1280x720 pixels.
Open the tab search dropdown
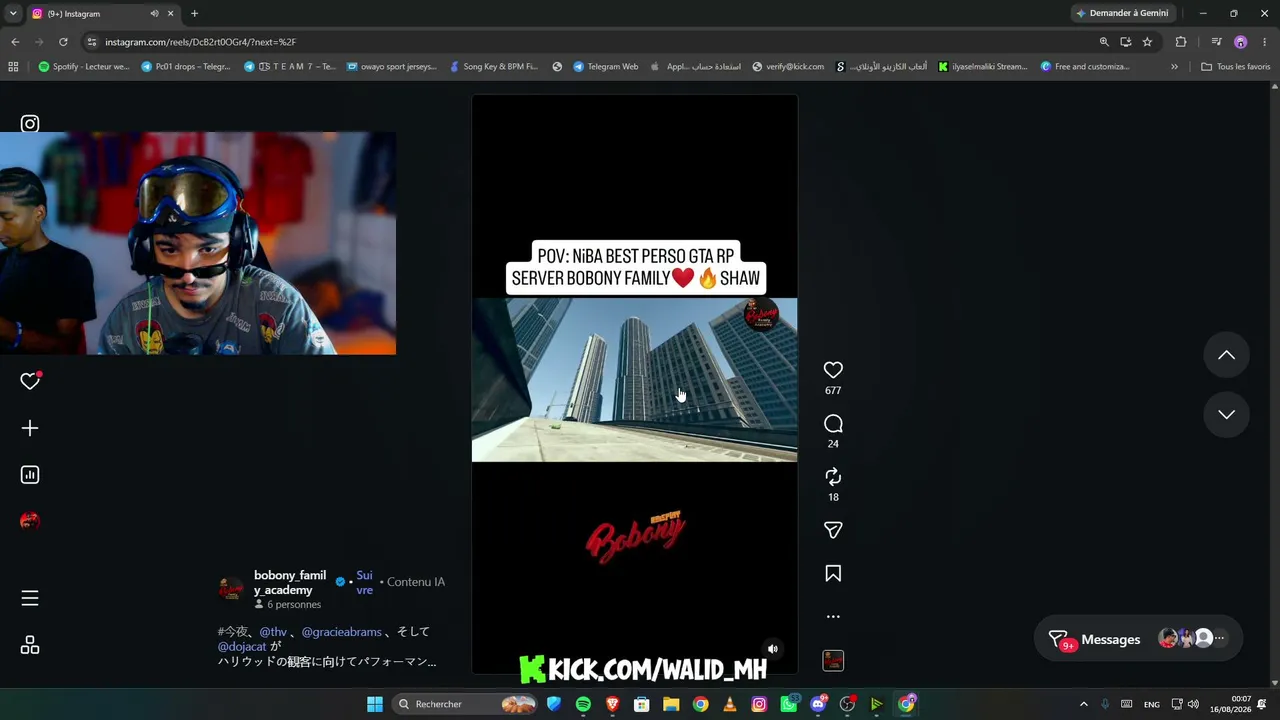click(13, 14)
